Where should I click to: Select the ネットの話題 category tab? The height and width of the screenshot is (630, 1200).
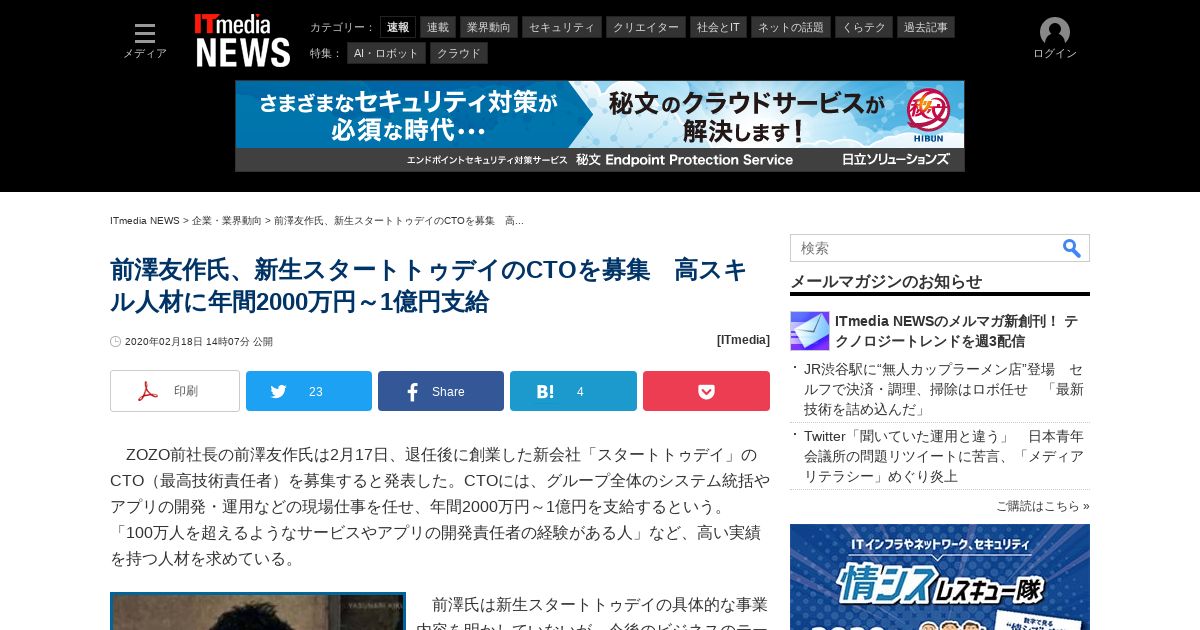pyautogui.click(x=791, y=27)
